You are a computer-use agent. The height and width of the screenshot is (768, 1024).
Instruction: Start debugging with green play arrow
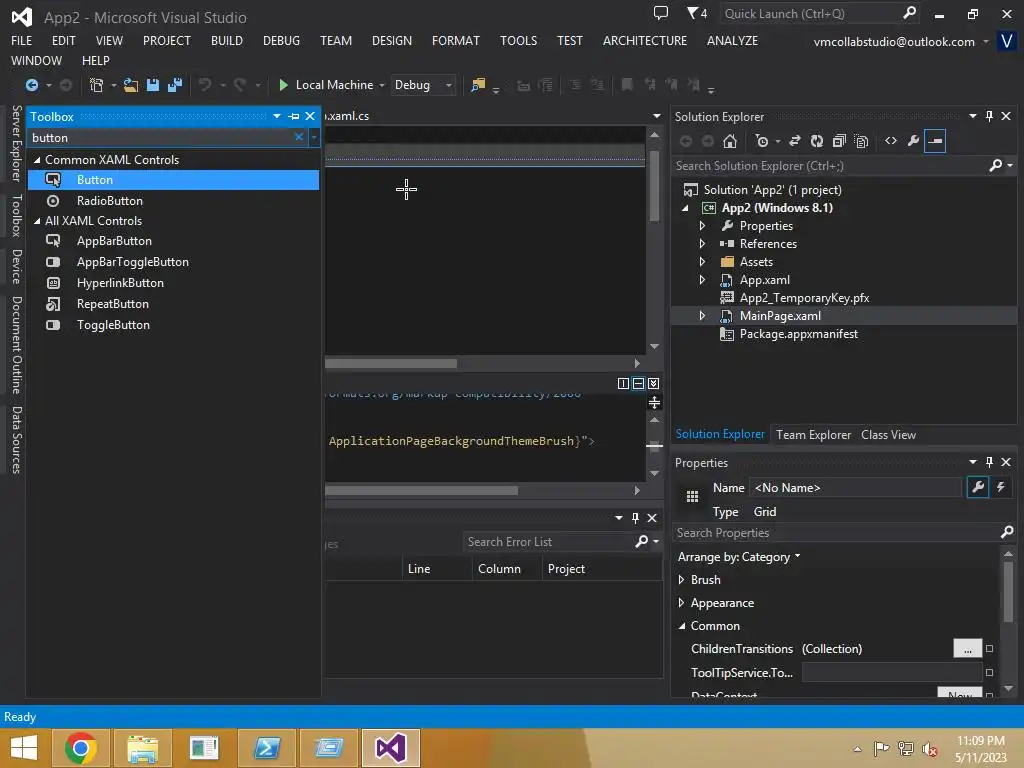[x=283, y=85]
